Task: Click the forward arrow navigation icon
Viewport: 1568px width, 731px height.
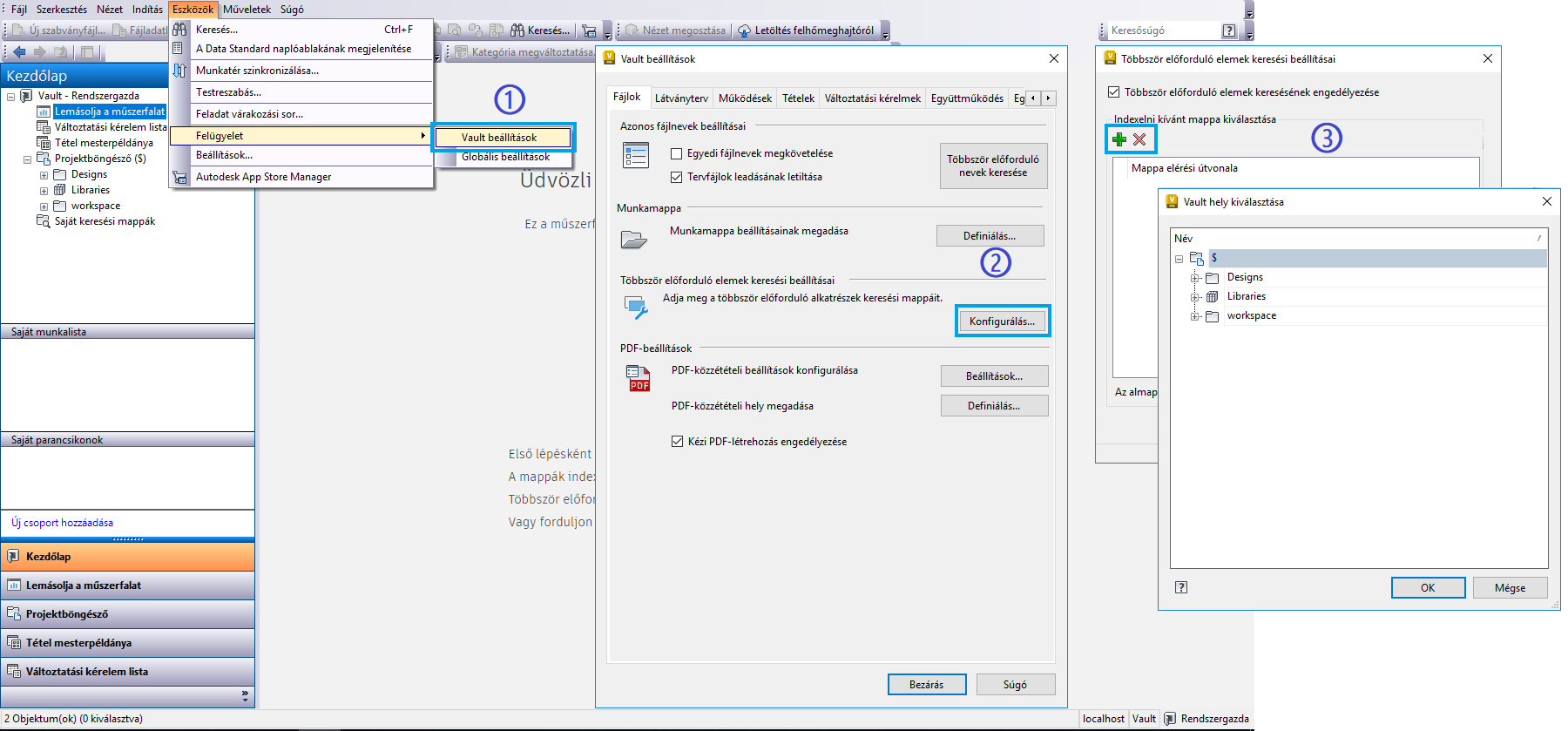Action: coord(40,52)
